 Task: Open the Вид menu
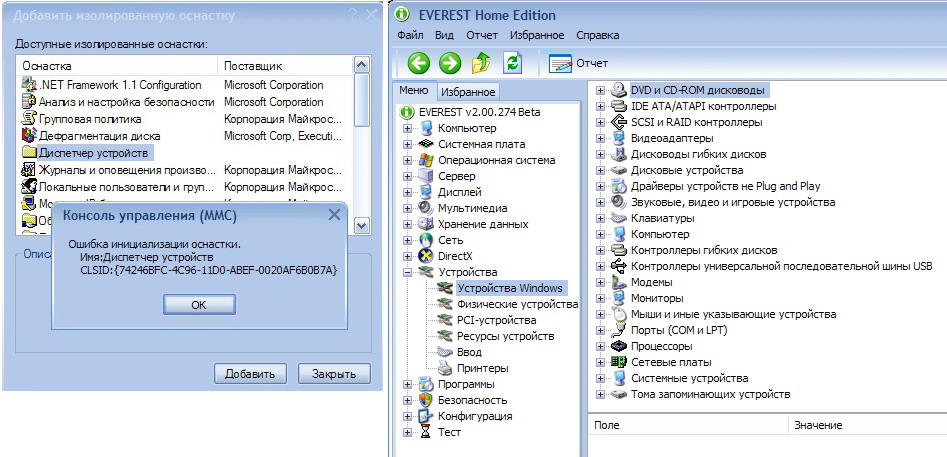(x=444, y=35)
